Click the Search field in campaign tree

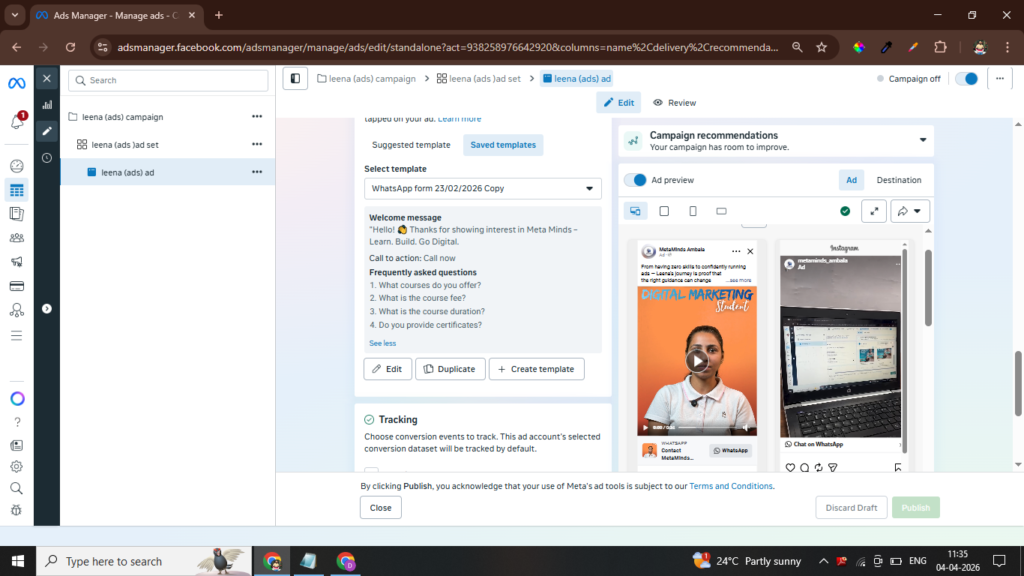(x=168, y=80)
